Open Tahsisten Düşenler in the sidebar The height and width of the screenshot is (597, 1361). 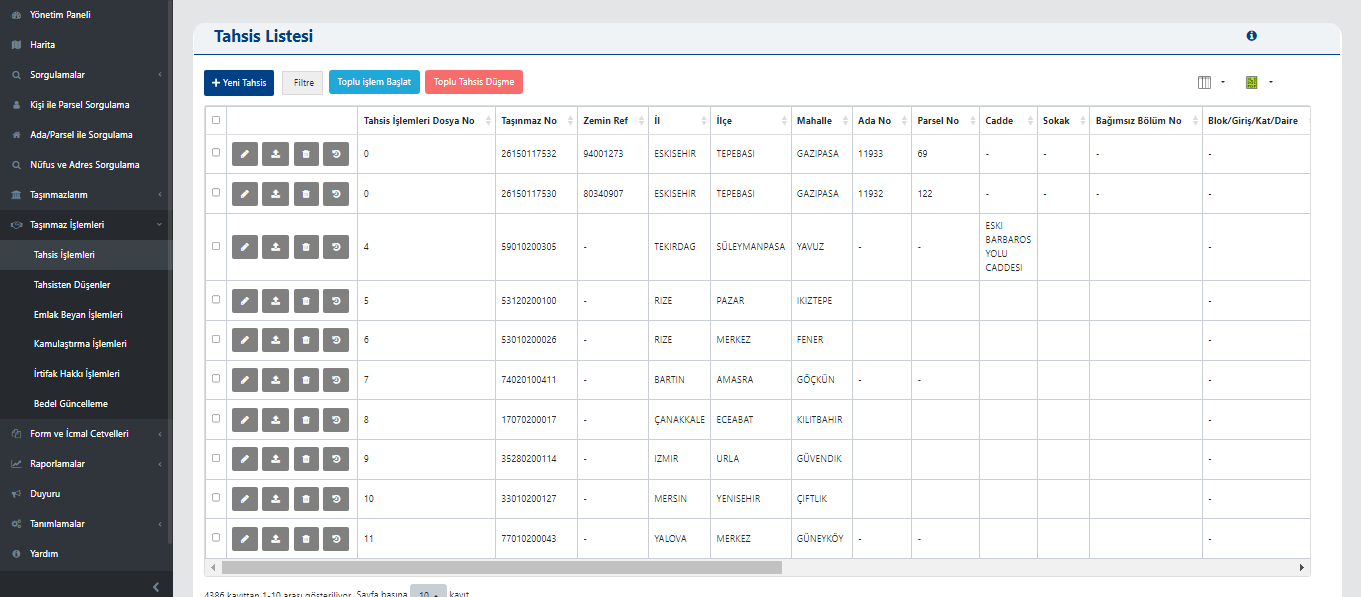(x=72, y=285)
